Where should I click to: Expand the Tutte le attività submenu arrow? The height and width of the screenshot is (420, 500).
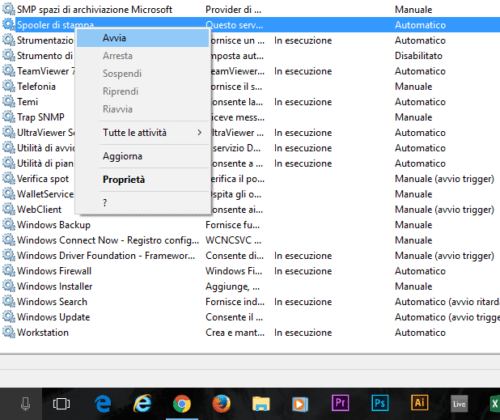coord(199,133)
